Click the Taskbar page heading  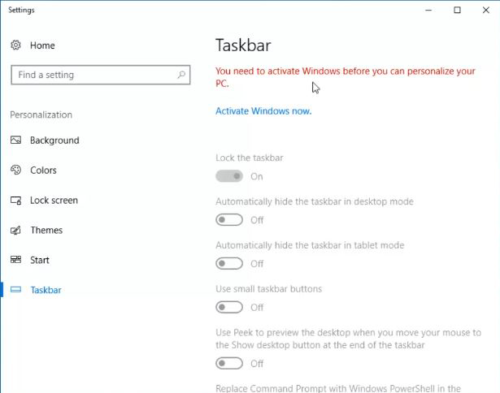tap(243, 45)
